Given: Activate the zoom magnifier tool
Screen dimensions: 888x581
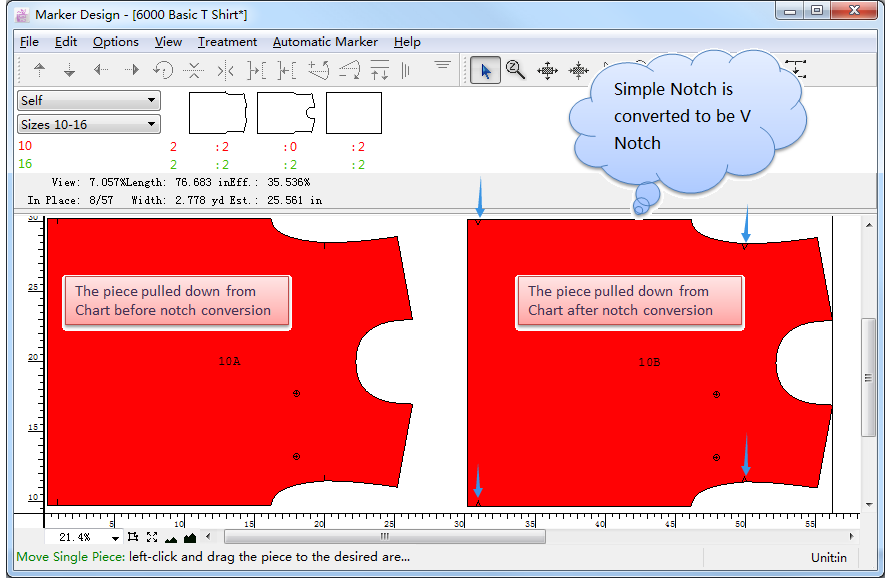Looking at the screenshot, I should [516, 70].
